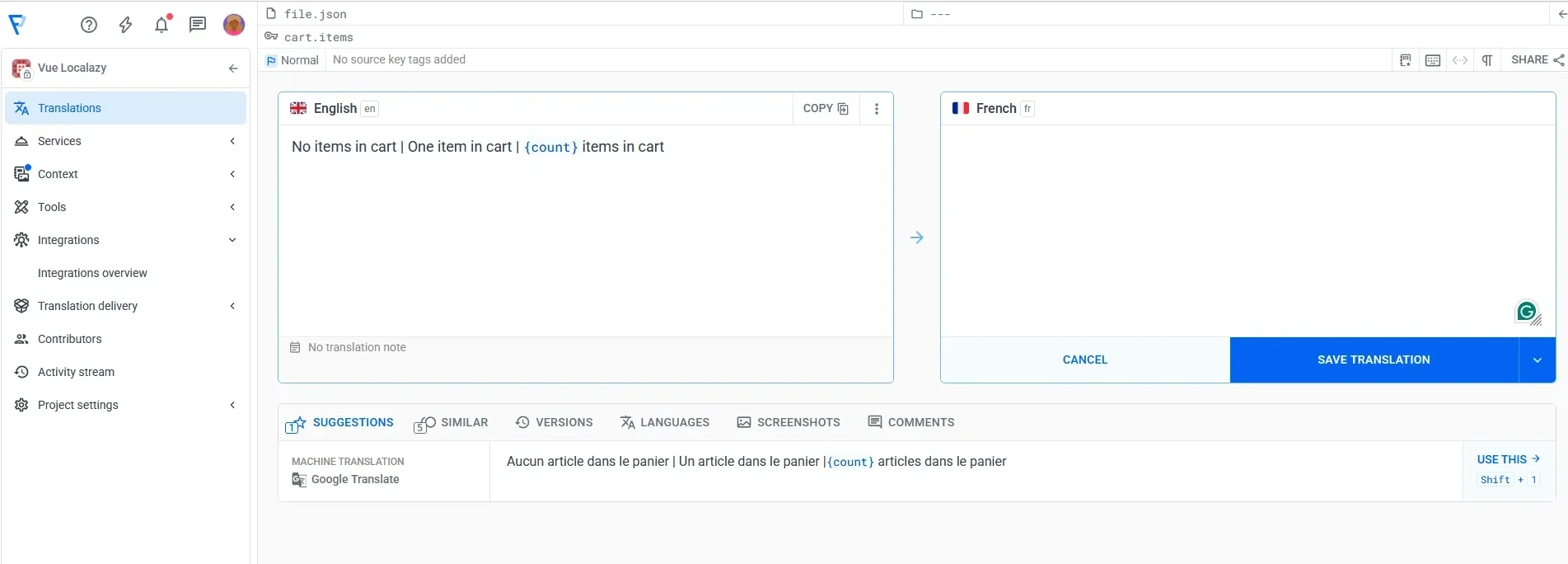Click the Localazy logo icon
The image size is (1568, 564).
(17, 25)
